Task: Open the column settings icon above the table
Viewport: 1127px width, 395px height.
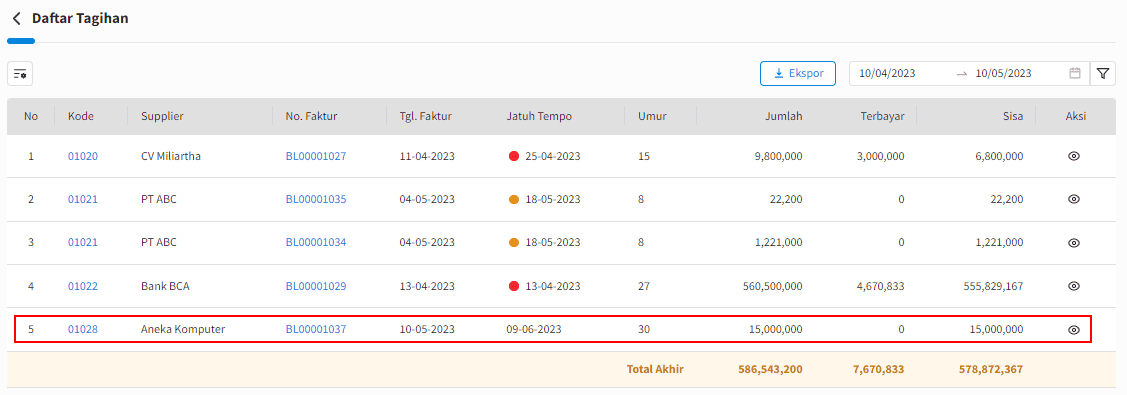Action: click(x=20, y=74)
